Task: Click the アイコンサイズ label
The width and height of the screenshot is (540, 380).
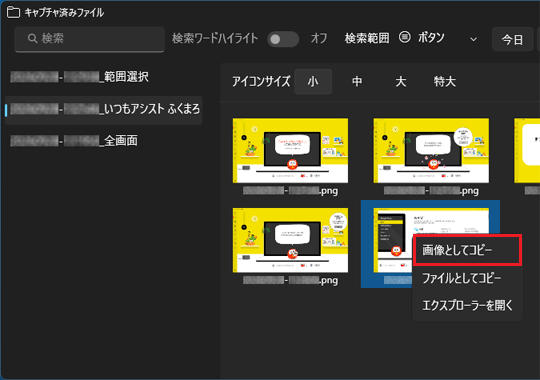Action: click(x=261, y=82)
